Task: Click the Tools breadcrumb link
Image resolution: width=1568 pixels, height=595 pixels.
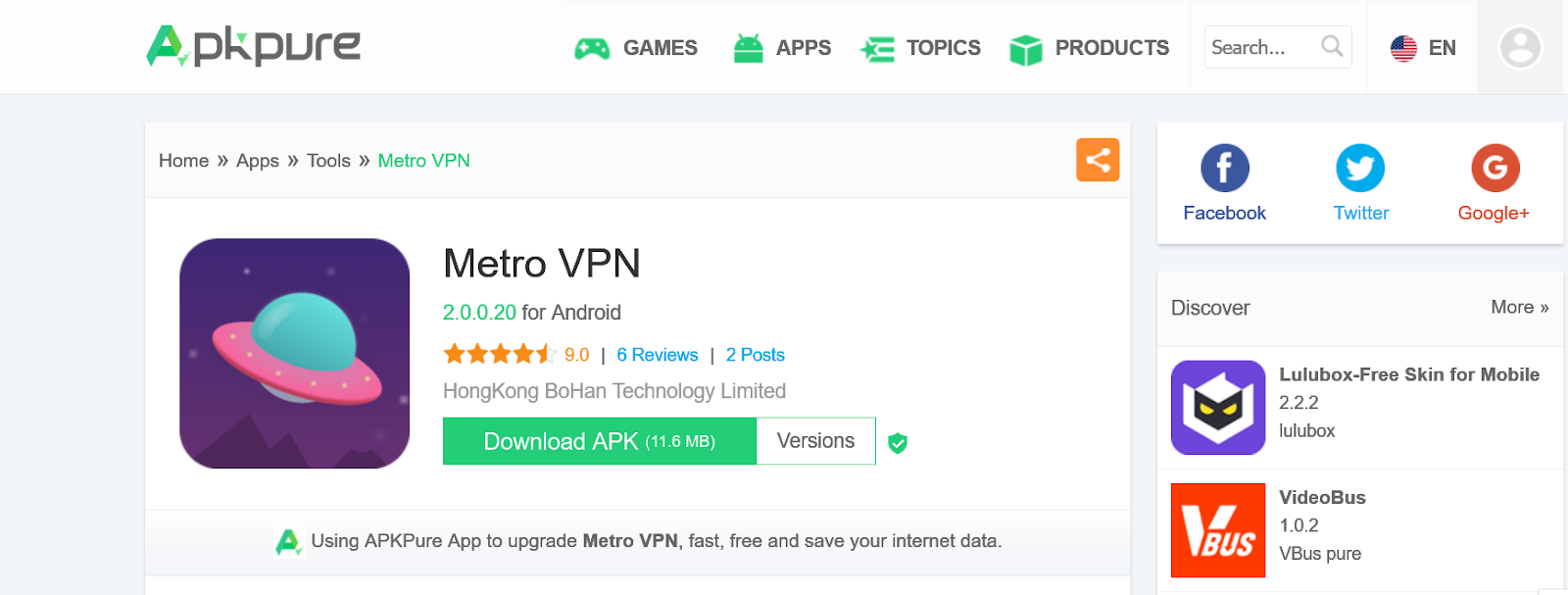Action: click(328, 161)
